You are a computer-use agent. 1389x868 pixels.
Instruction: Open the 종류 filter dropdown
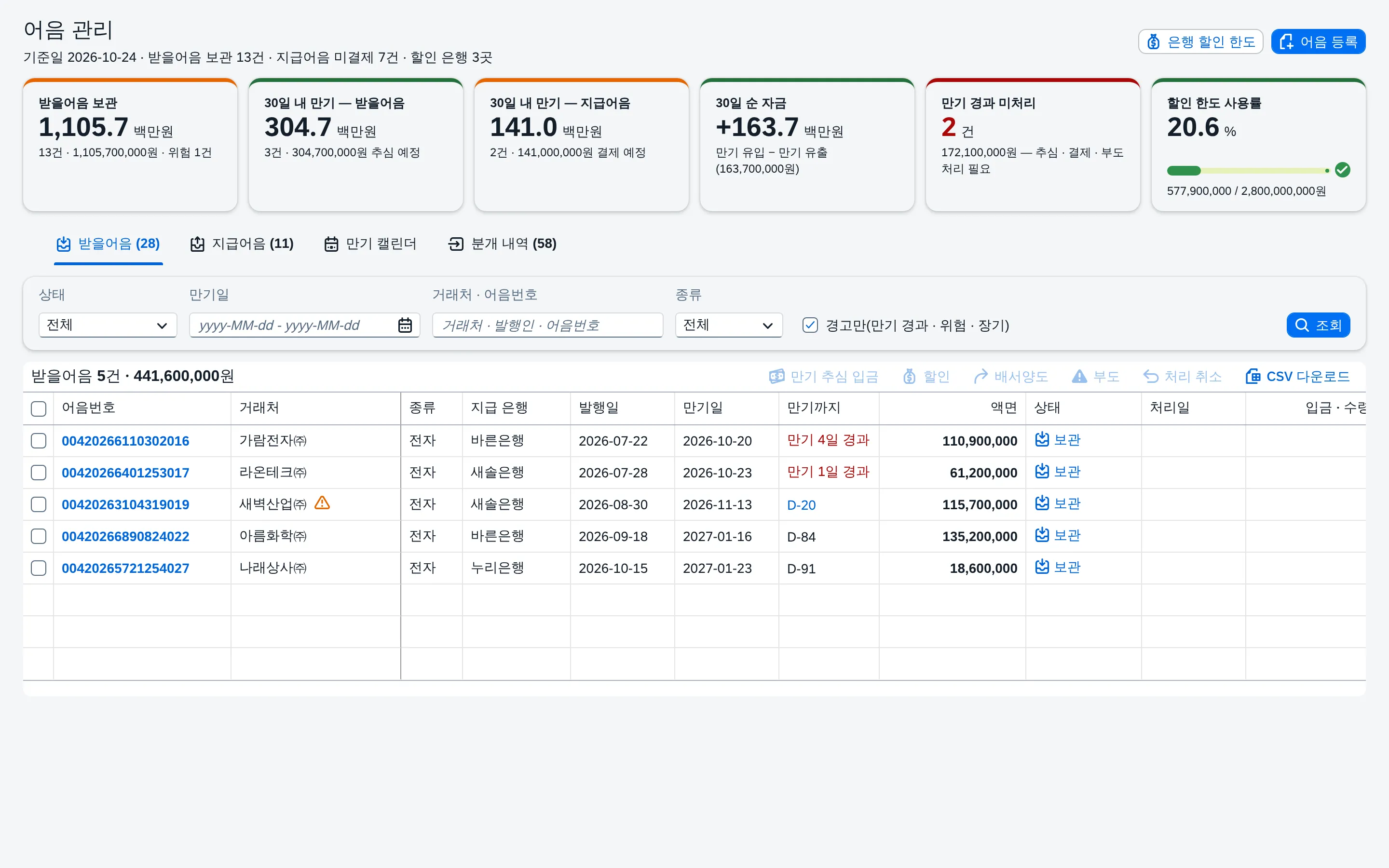click(729, 325)
